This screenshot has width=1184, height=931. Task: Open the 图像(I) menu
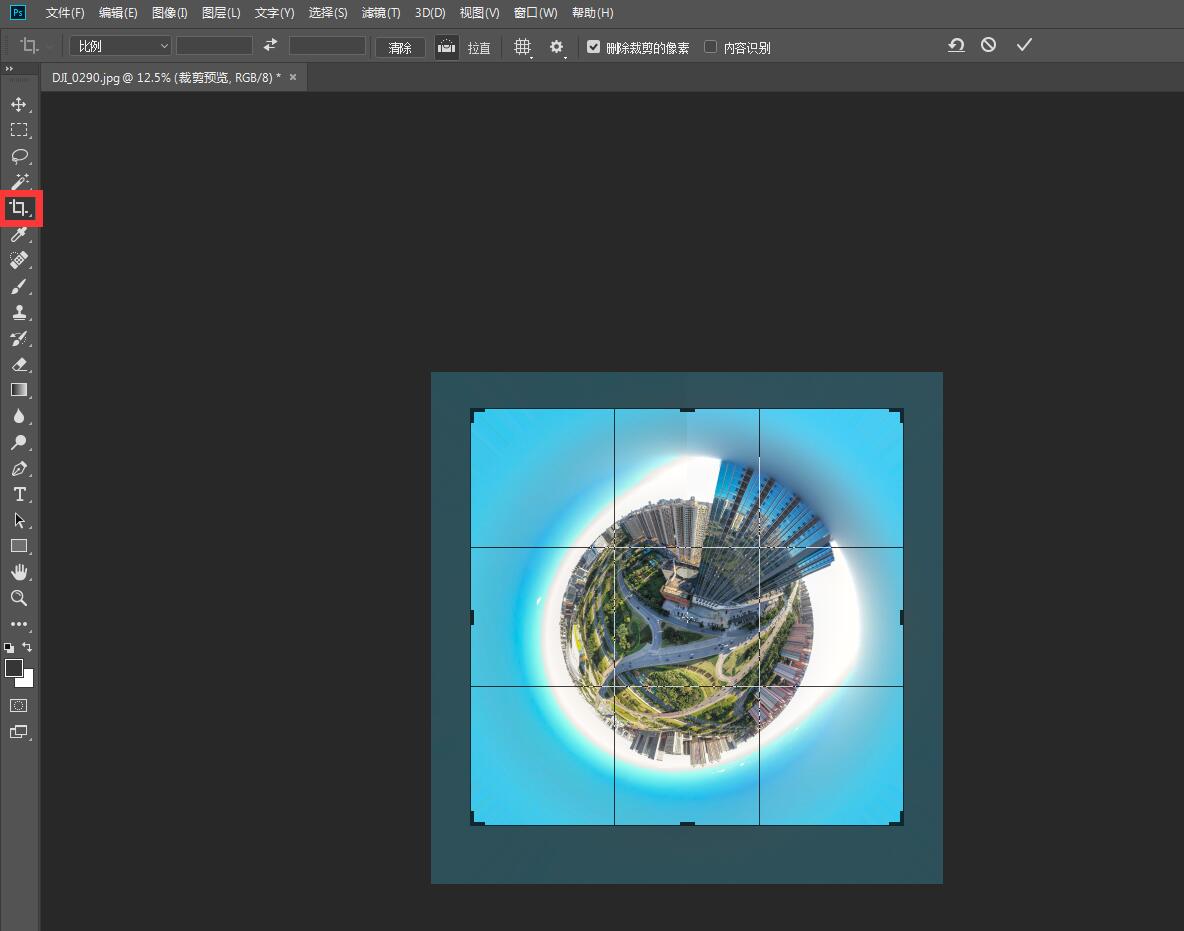pos(169,13)
